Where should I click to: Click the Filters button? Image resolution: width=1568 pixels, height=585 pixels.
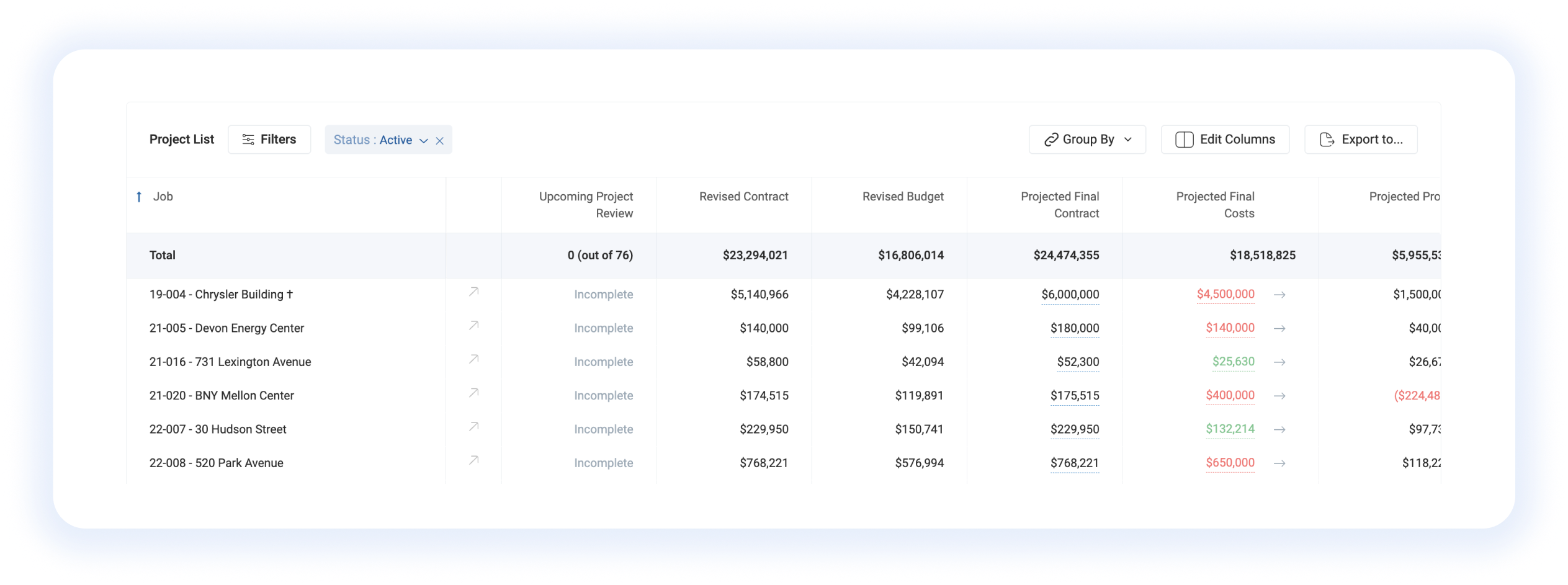point(269,140)
